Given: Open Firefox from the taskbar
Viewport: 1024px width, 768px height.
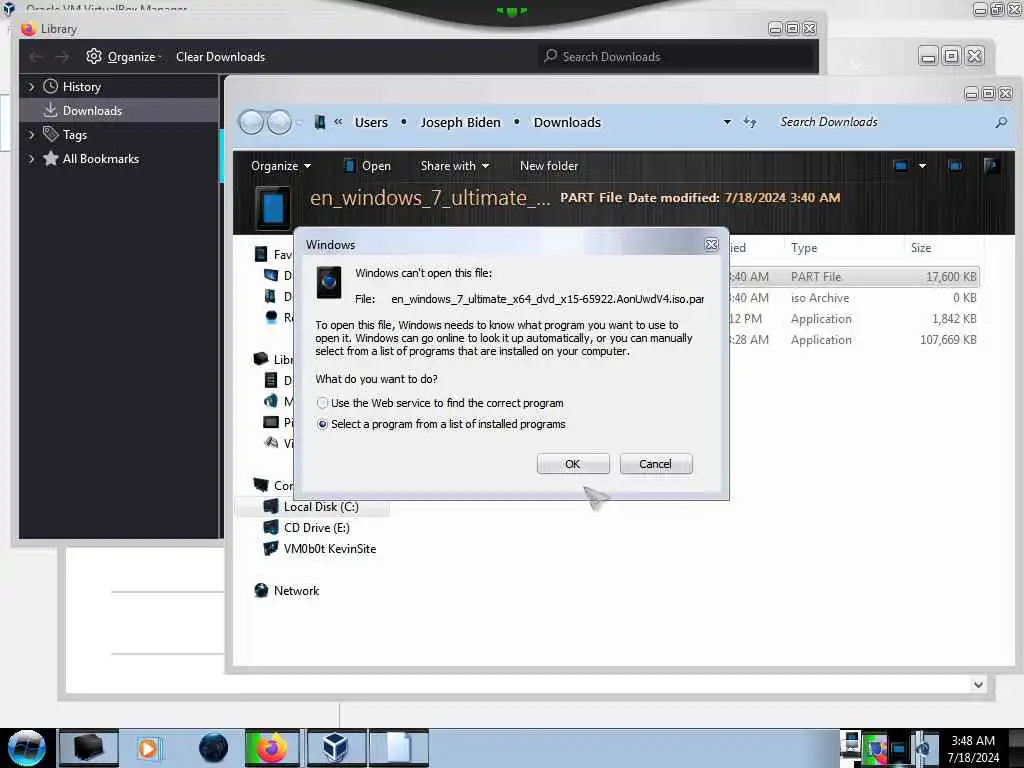Looking at the screenshot, I should click(x=272, y=748).
